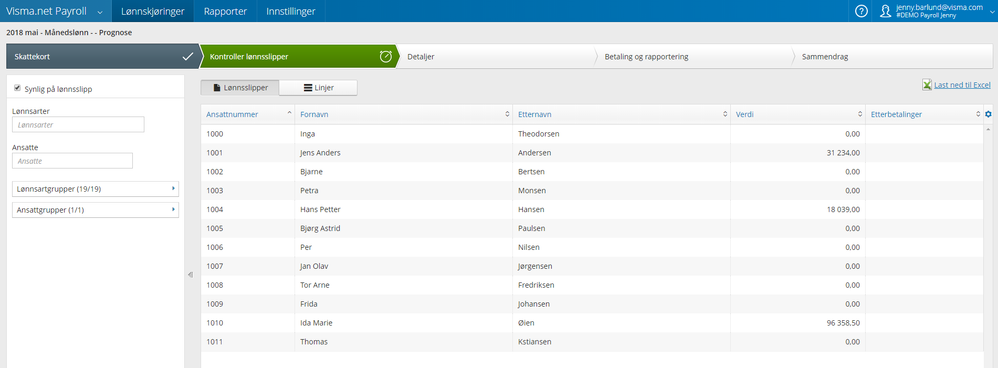Image resolution: width=998 pixels, height=368 pixels.
Task: Click last name Jørgensen
Action: coord(536,266)
